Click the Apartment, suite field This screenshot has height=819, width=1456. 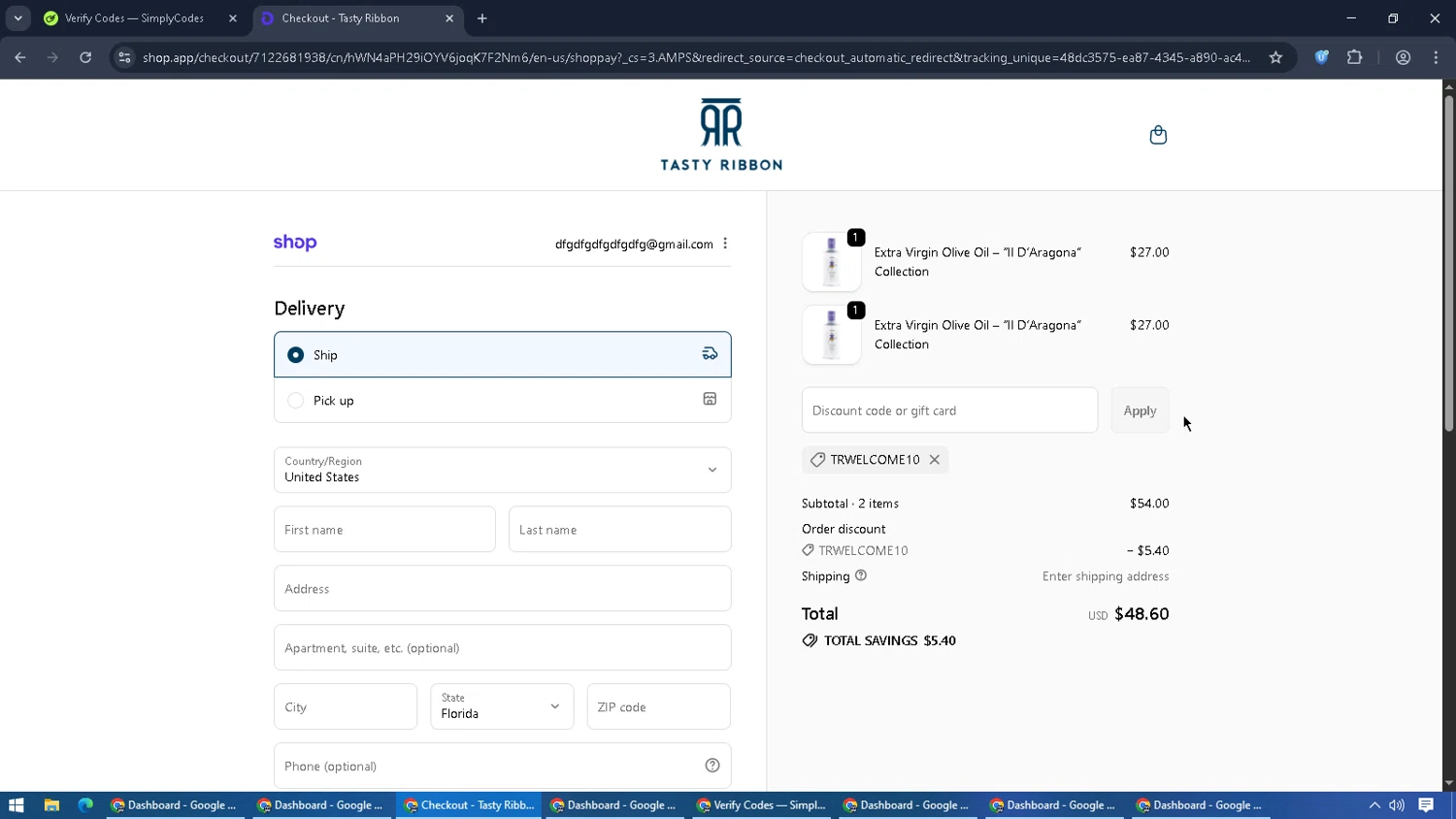click(502, 648)
